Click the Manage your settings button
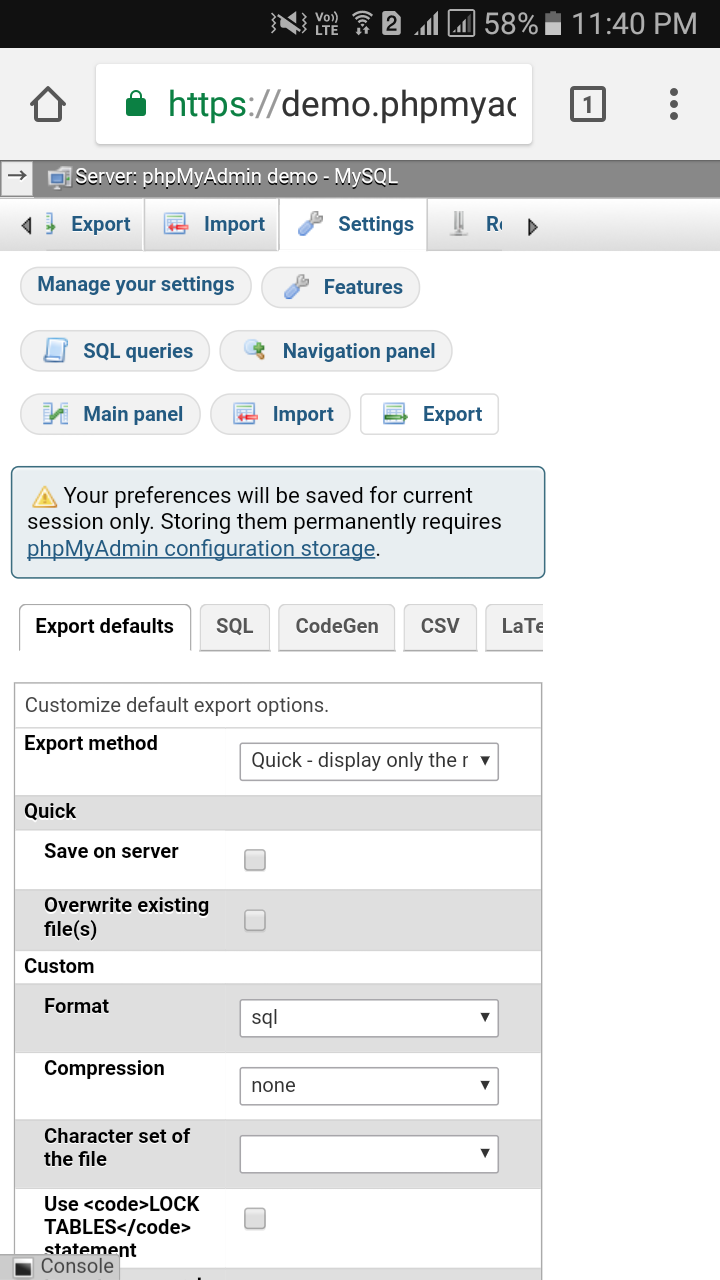This screenshot has height=1280, width=720. pos(135,285)
